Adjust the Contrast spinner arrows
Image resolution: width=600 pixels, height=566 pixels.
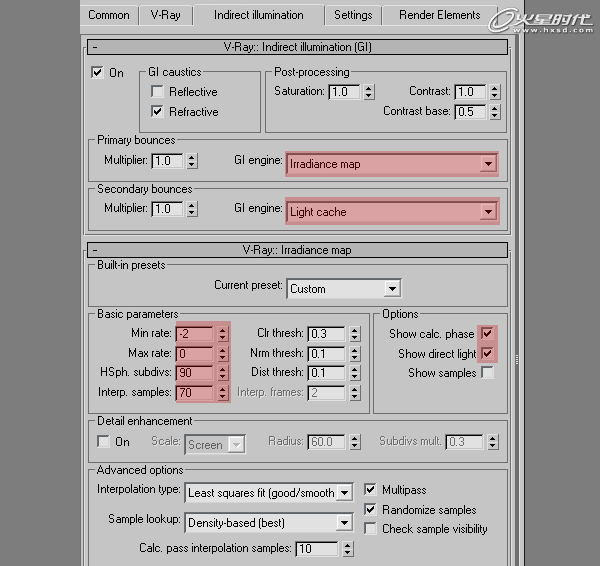[494, 92]
